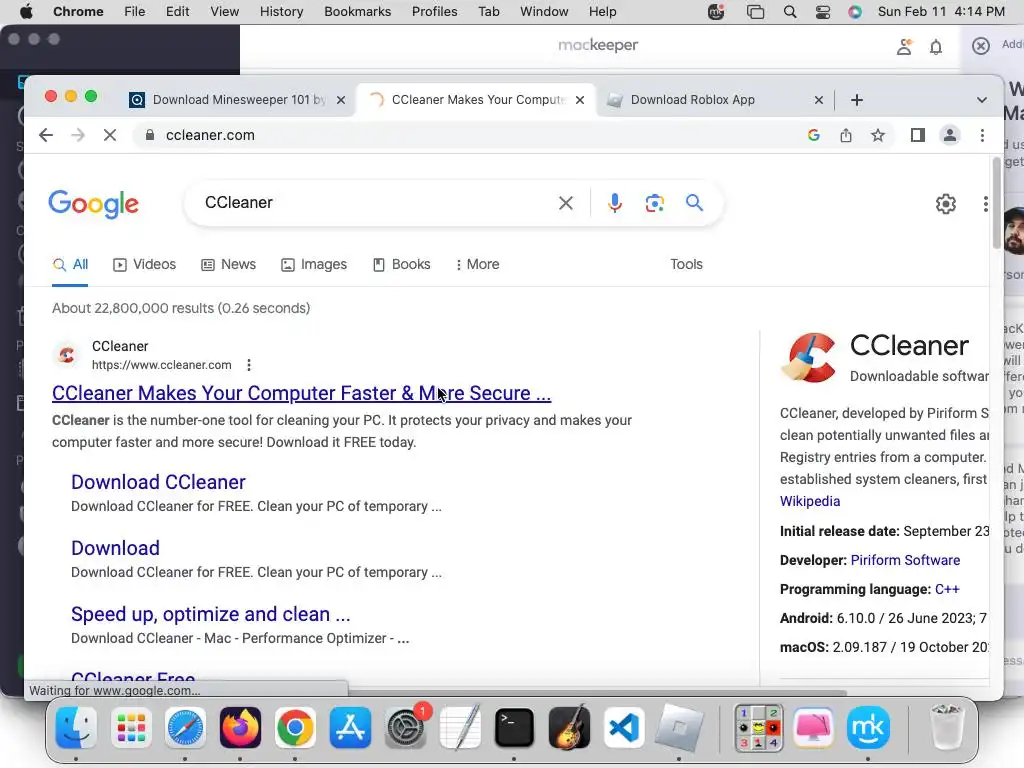This screenshot has width=1024, height=768.
Task: Open the Download sitelink
Action: point(115,548)
